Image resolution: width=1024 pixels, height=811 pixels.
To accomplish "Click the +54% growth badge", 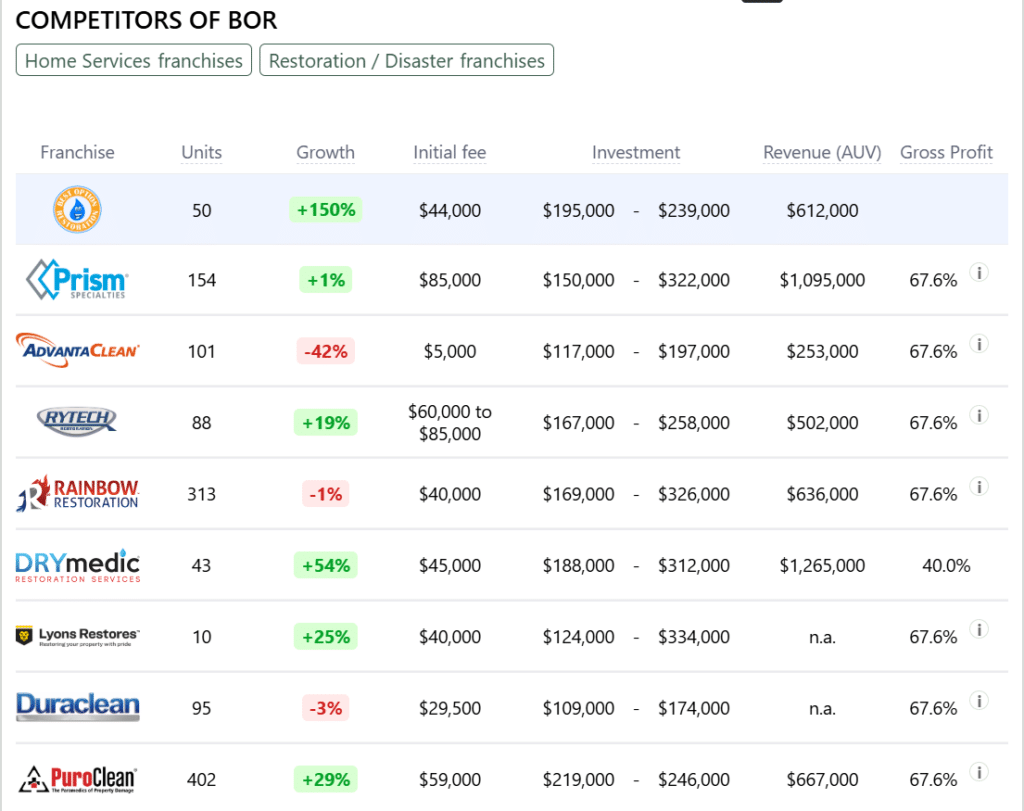I will click(x=325, y=565).
